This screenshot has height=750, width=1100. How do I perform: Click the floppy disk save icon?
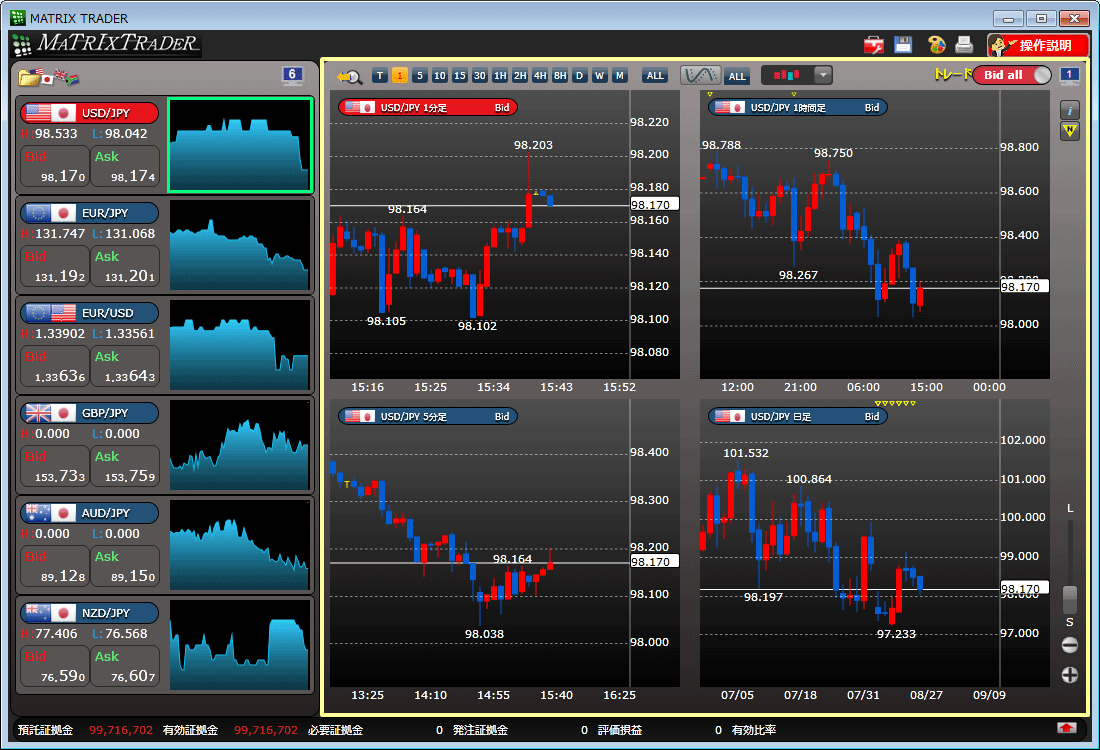click(903, 45)
